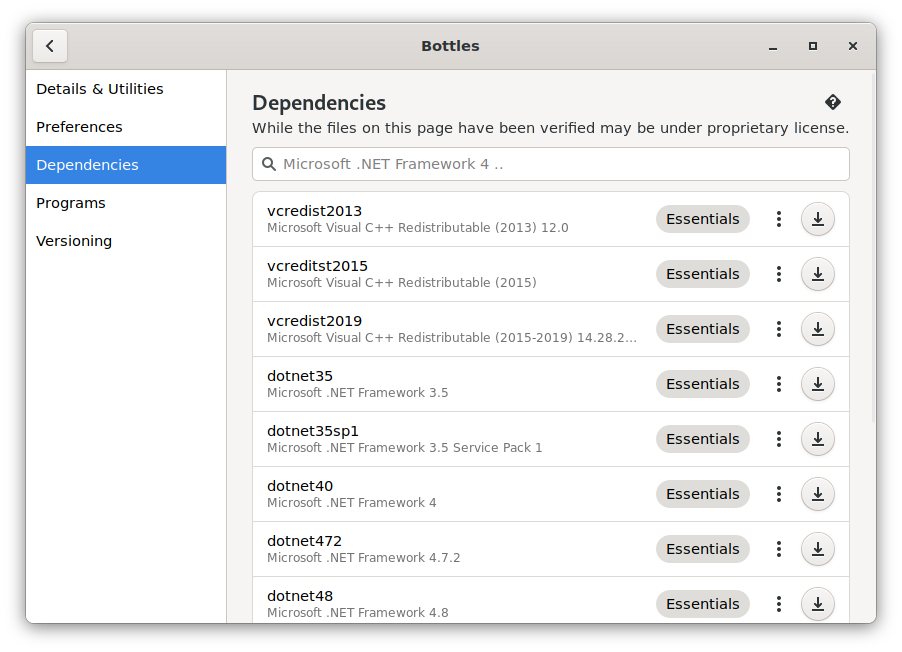Image resolution: width=902 pixels, height=652 pixels.
Task: Download the vcredist2019 dependency
Action: coord(817,328)
